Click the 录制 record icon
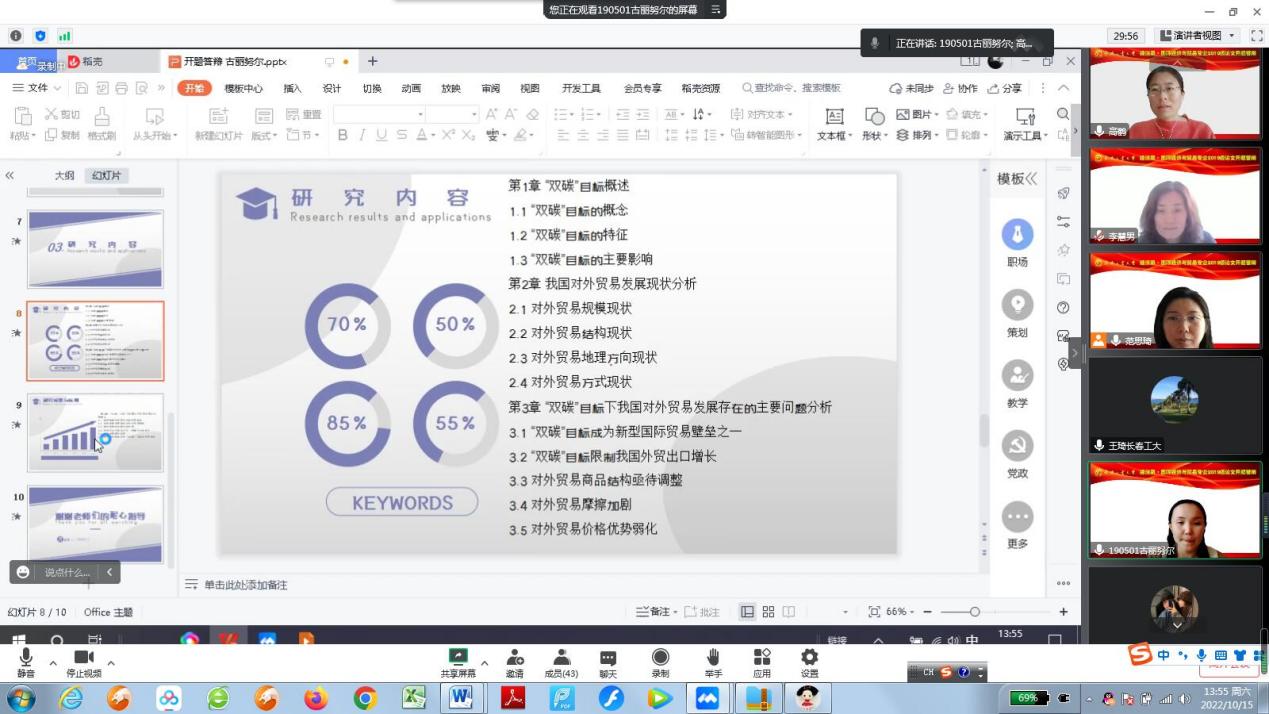Image resolution: width=1269 pixels, height=714 pixels. click(x=660, y=657)
